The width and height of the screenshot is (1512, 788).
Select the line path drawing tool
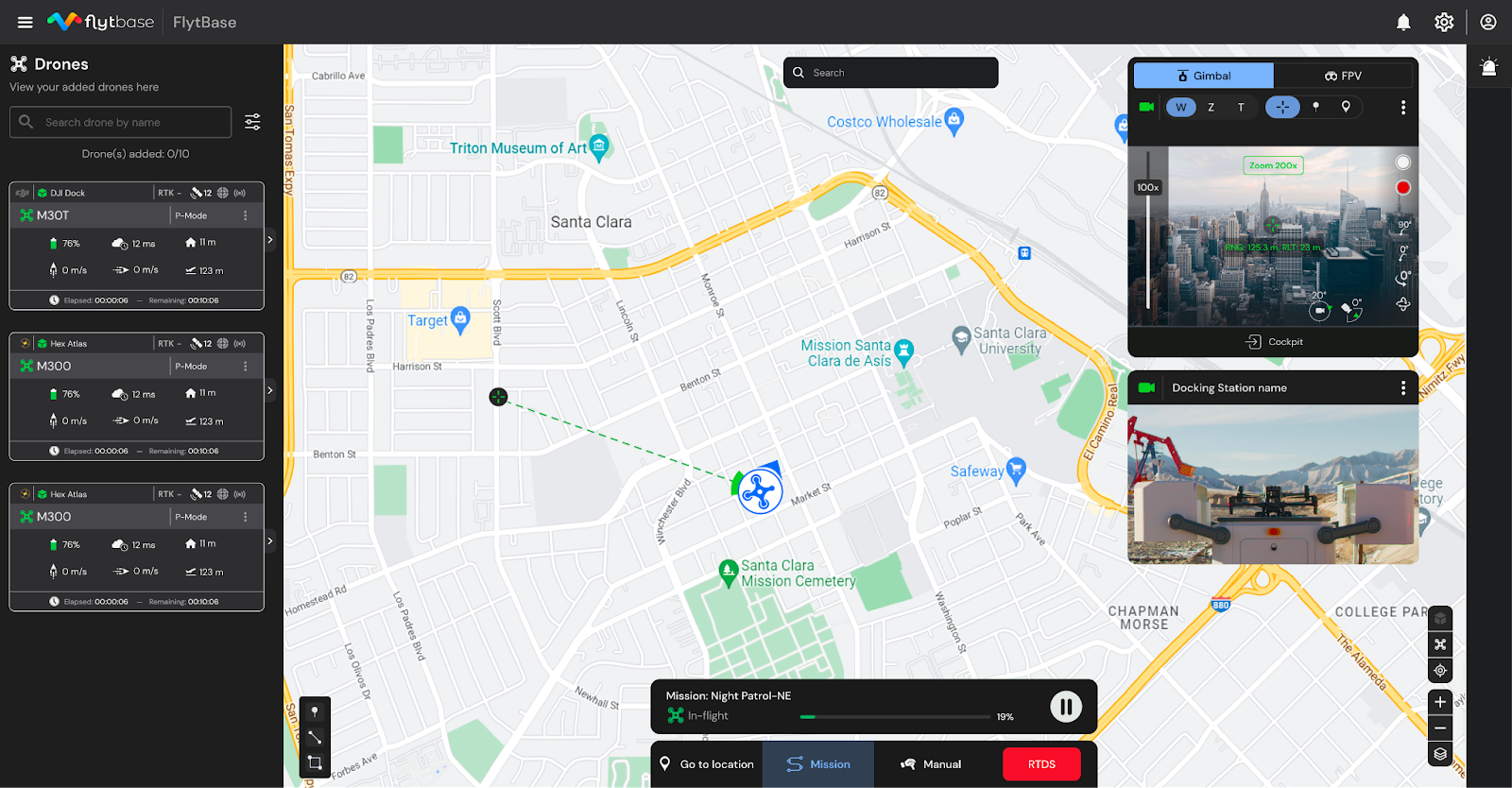tap(315, 737)
